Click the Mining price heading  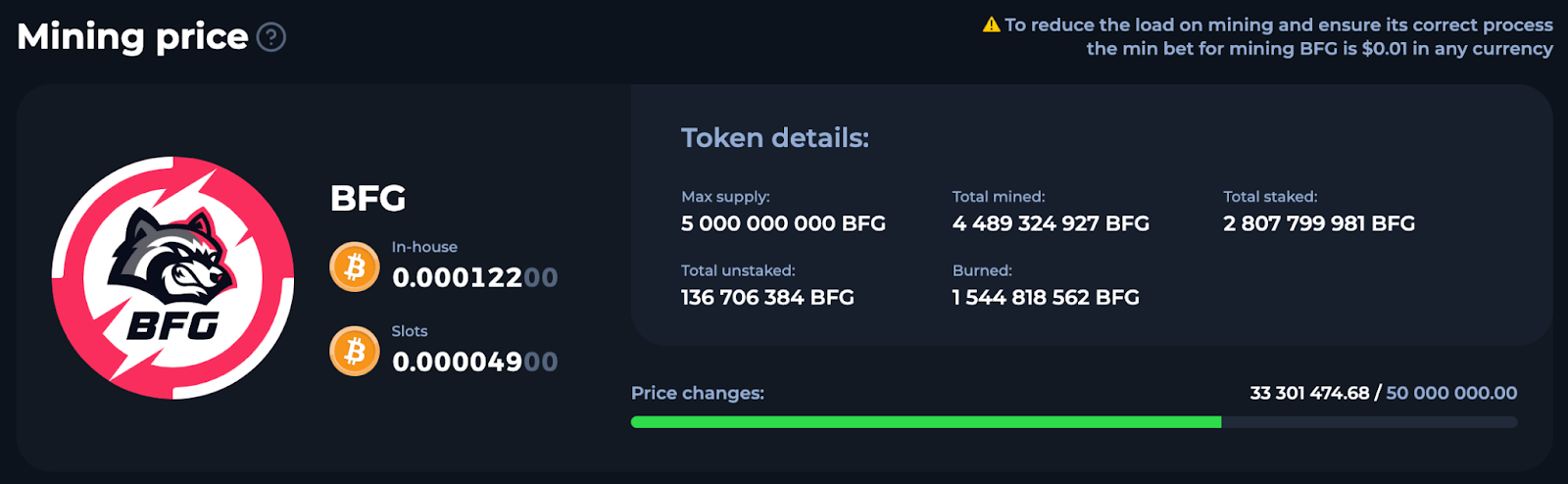(132, 37)
